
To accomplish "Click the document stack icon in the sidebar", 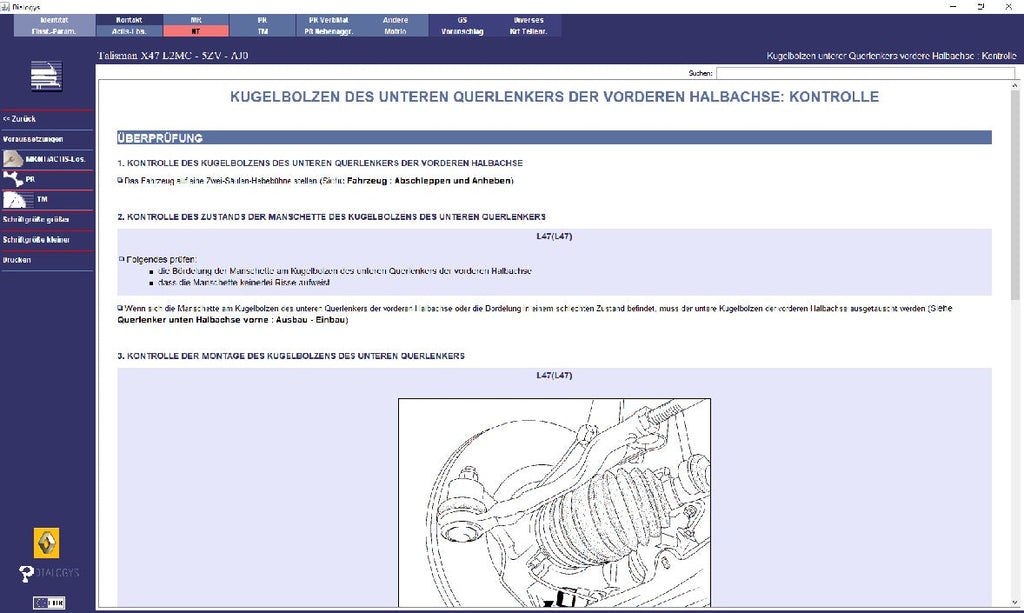I will (x=46, y=76).
